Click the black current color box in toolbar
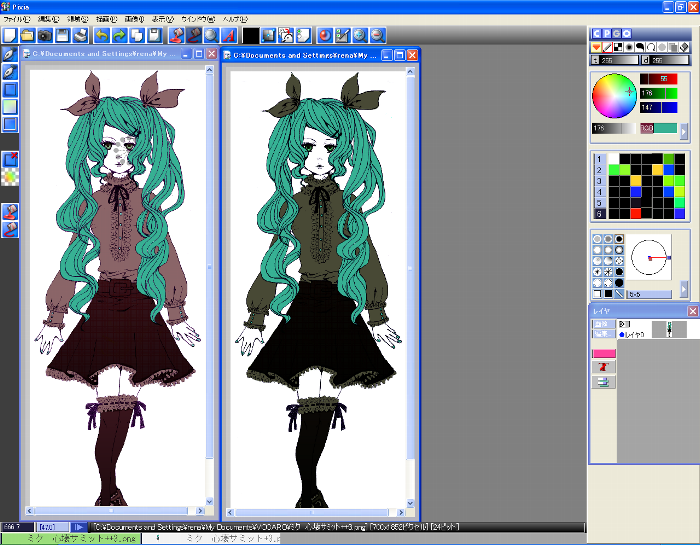700x545 pixels. (x=250, y=35)
